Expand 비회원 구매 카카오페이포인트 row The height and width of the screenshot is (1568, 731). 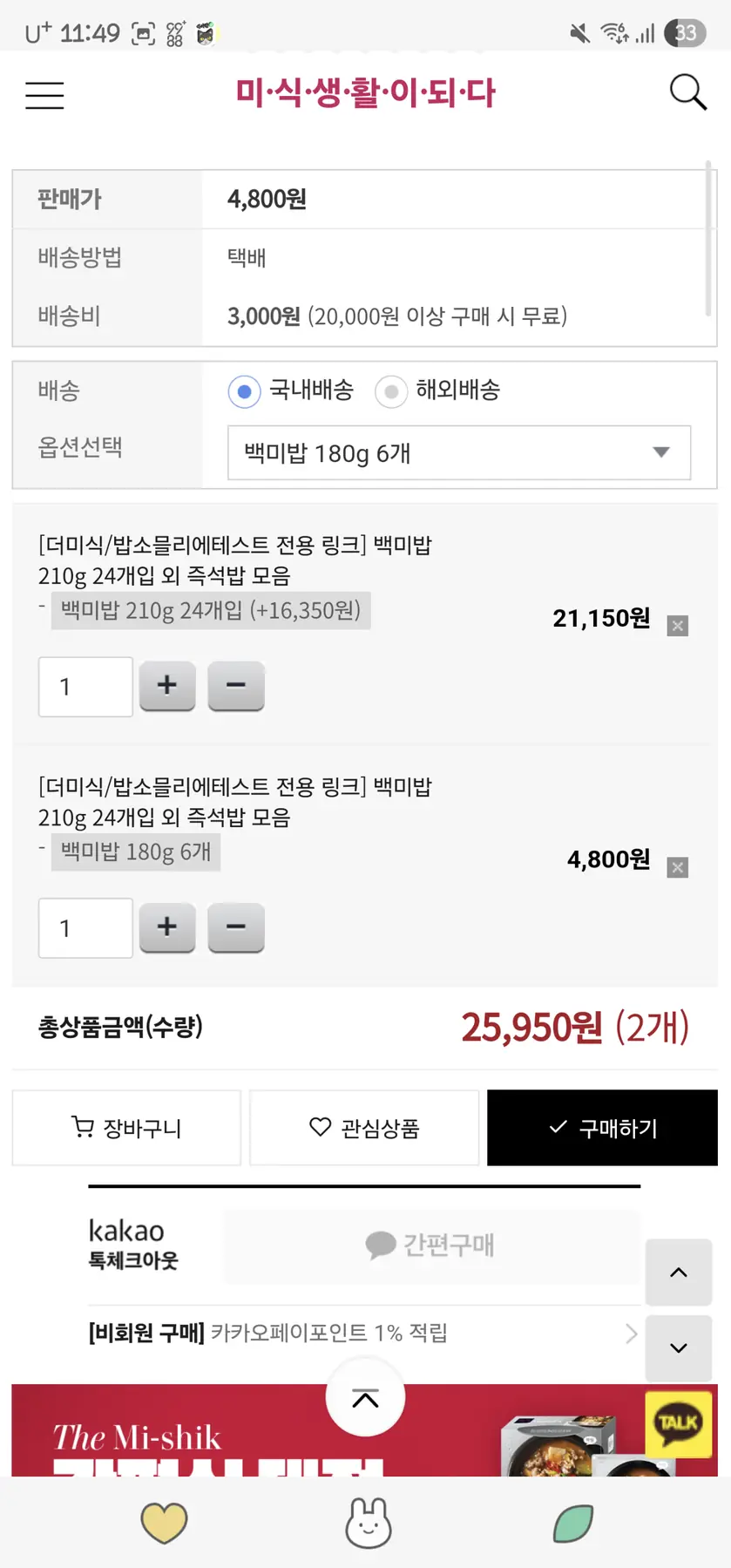(364, 1333)
